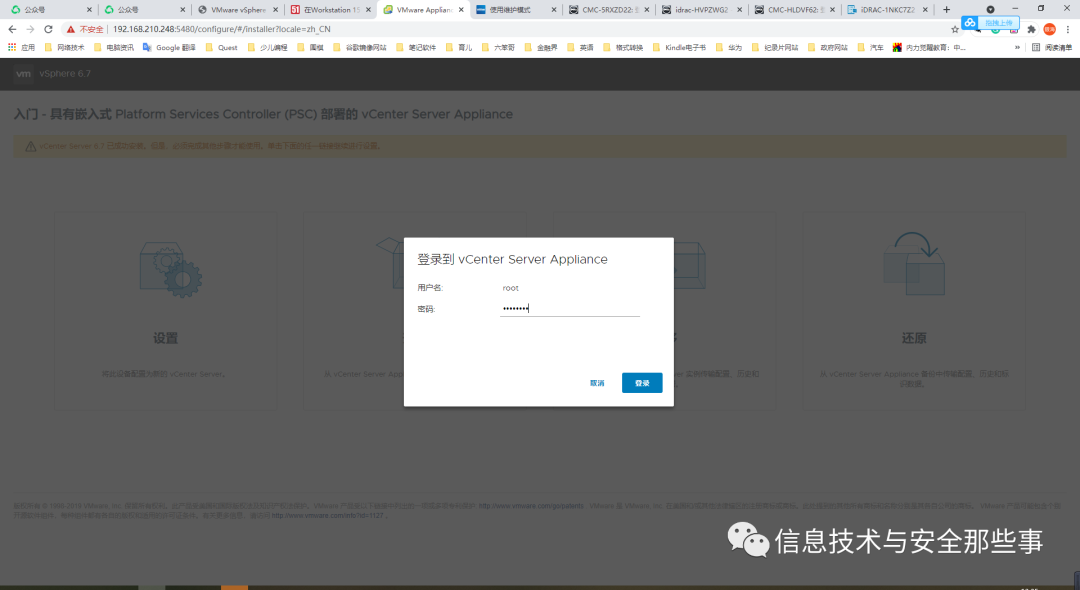The image size is (1080, 590).
Task: Open the Kindle ebooks bookmark folder
Action: click(678, 48)
